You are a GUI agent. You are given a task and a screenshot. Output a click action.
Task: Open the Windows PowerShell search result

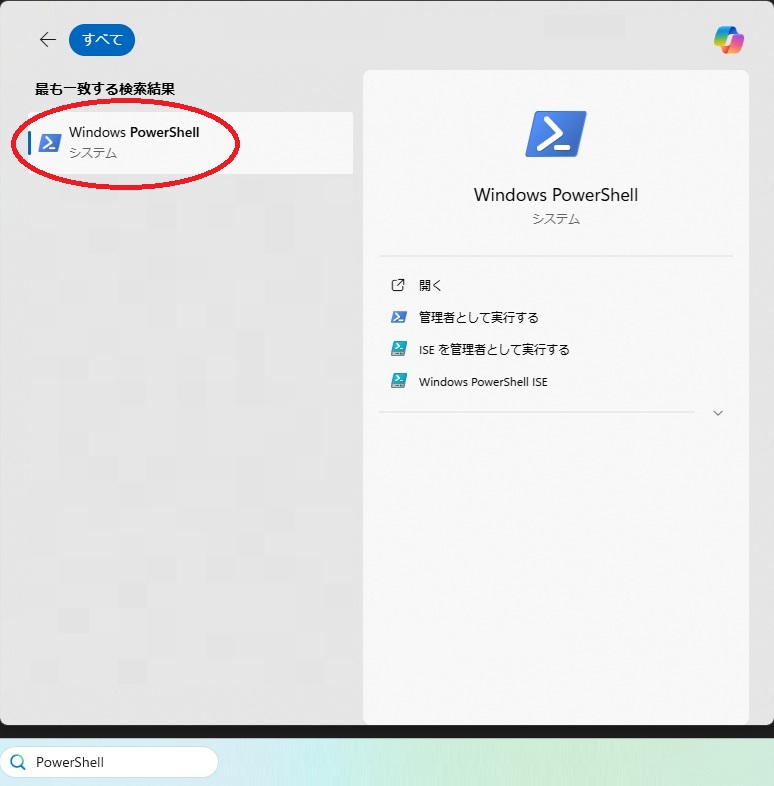coord(190,143)
